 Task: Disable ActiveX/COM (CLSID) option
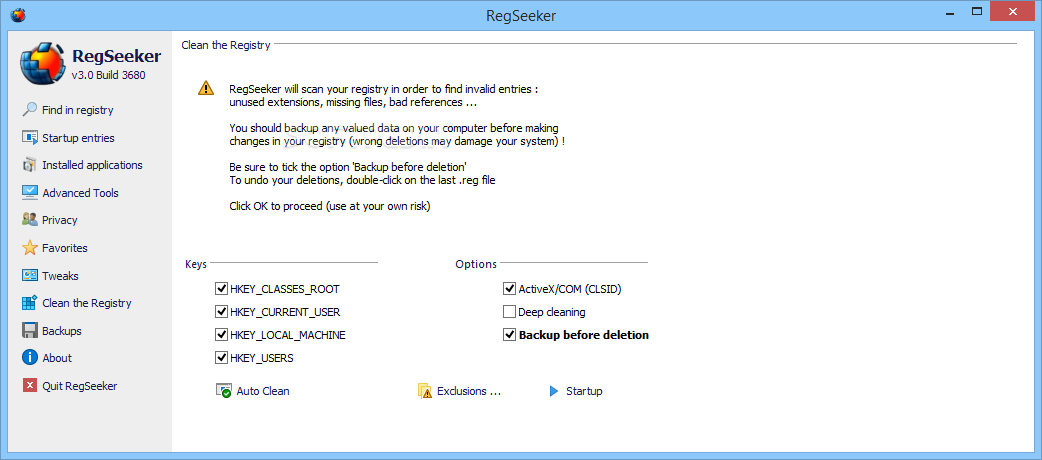(510, 289)
